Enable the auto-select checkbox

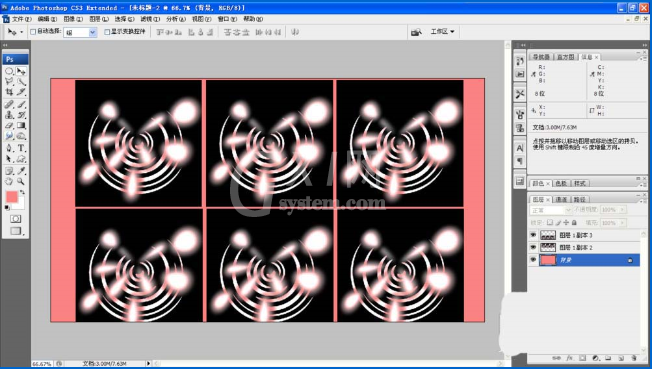[33, 32]
